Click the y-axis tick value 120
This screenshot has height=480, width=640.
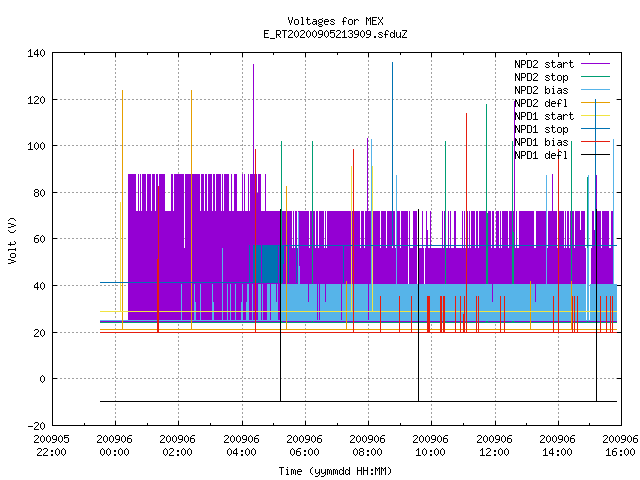tap(36, 100)
